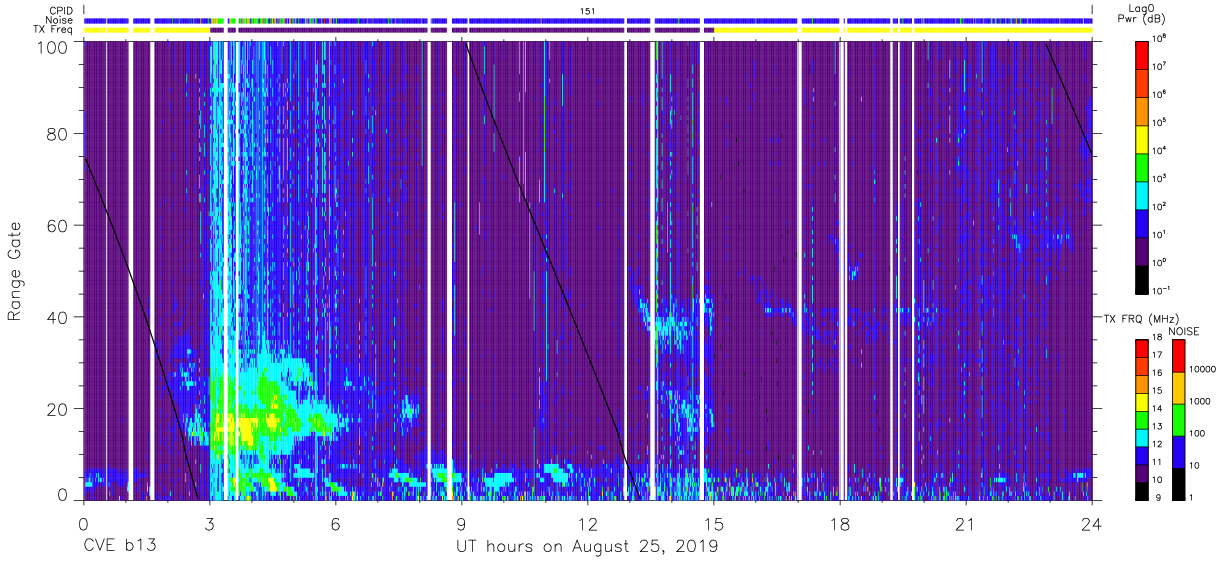Click the red top segment of the NOISE colorbar
This screenshot has height=567, width=1228.
[x=1178, y=356]
